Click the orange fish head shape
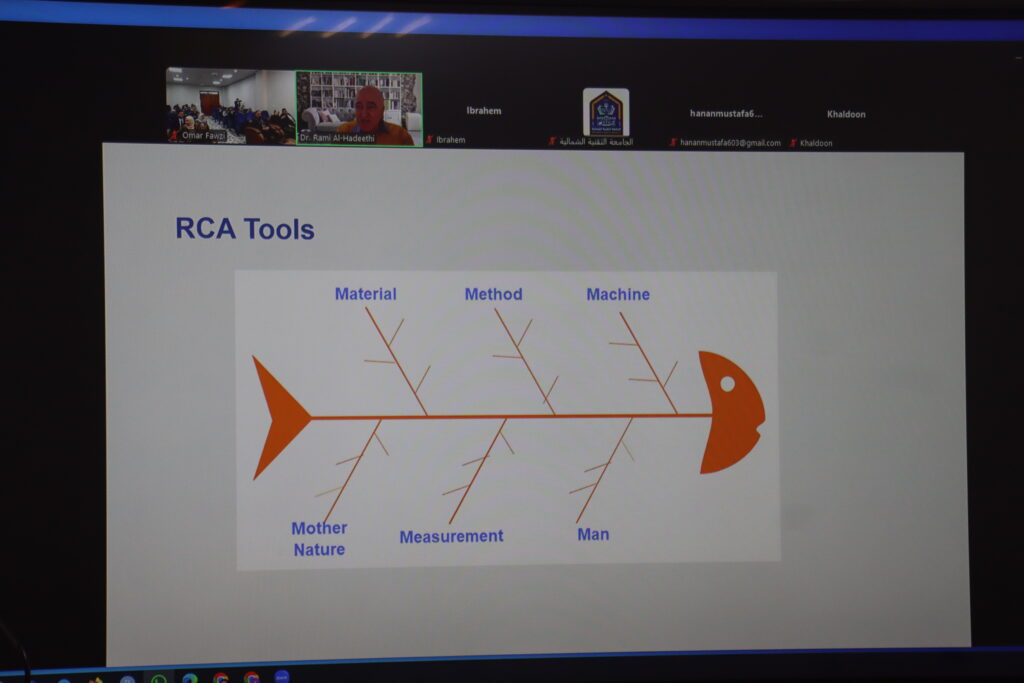Image resolution: width=1024 pixels, height=683 pixels. [x=730, y=412]
